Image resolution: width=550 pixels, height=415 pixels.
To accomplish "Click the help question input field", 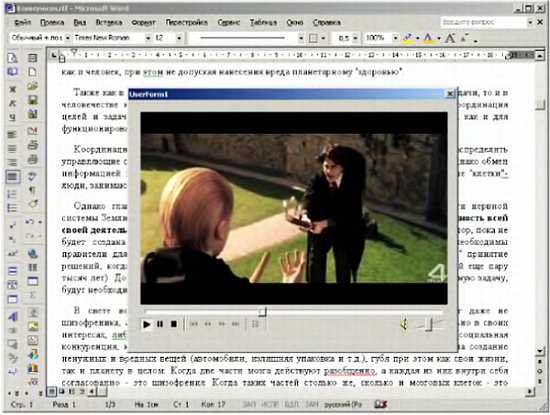I will coord(483,22).
